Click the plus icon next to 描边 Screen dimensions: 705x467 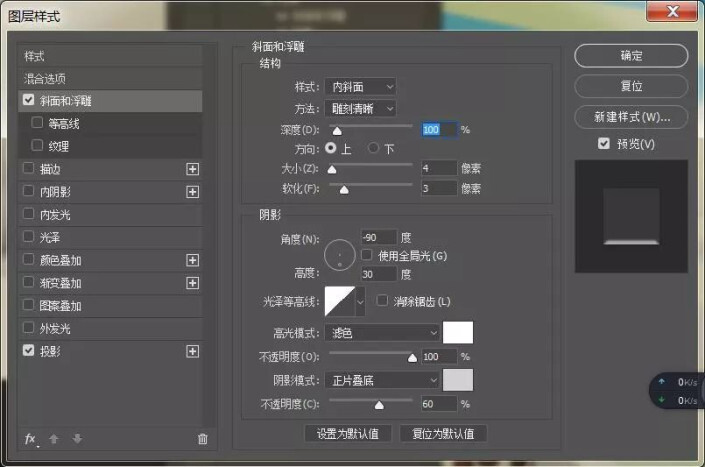(193, 169)
